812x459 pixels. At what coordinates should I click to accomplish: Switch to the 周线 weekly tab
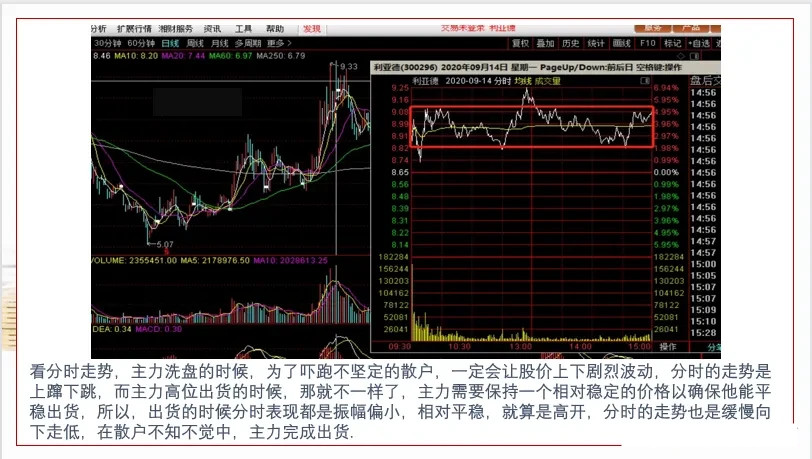195,43
